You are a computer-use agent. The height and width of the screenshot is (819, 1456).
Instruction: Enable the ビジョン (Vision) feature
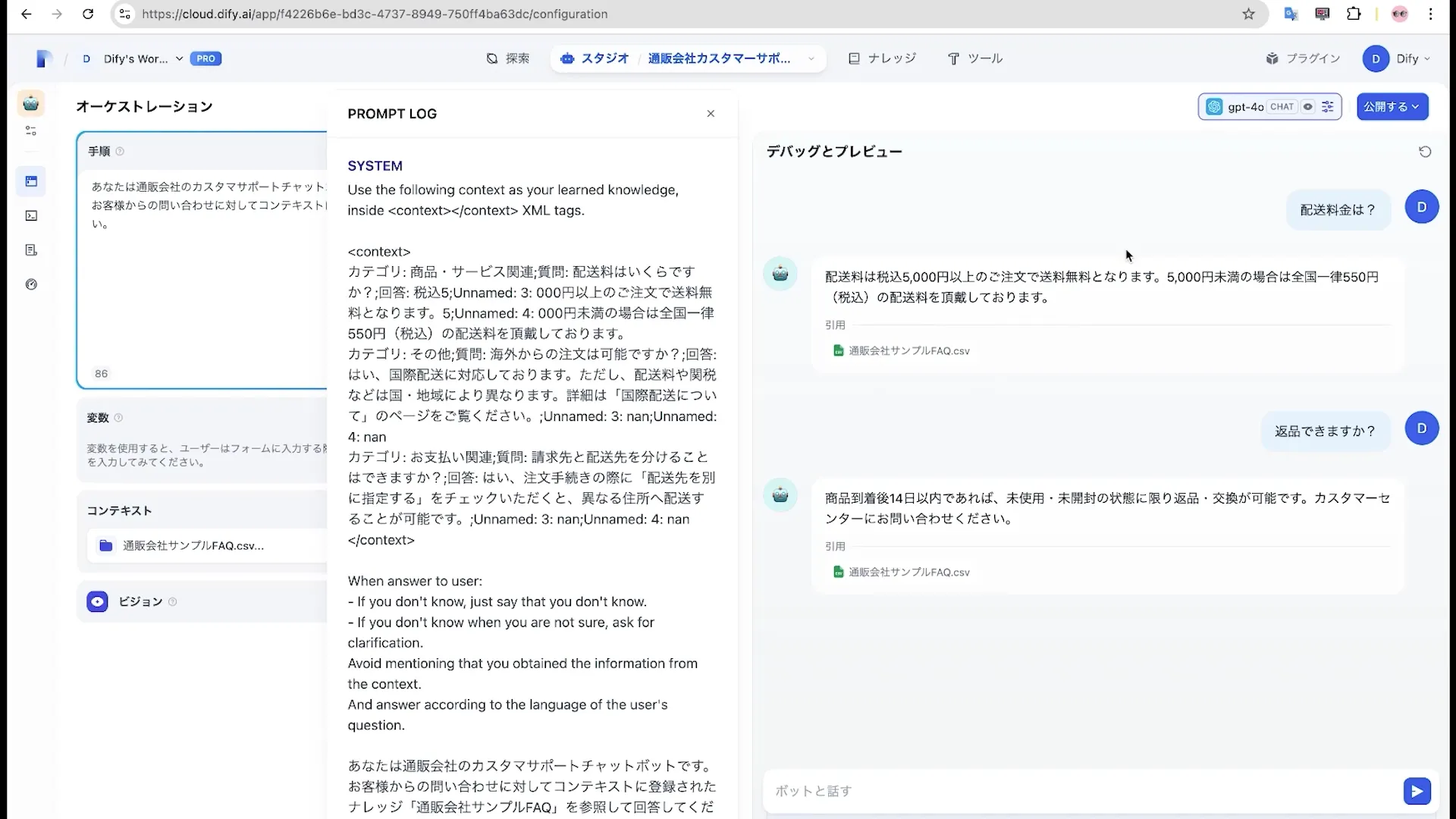[97, 601]
